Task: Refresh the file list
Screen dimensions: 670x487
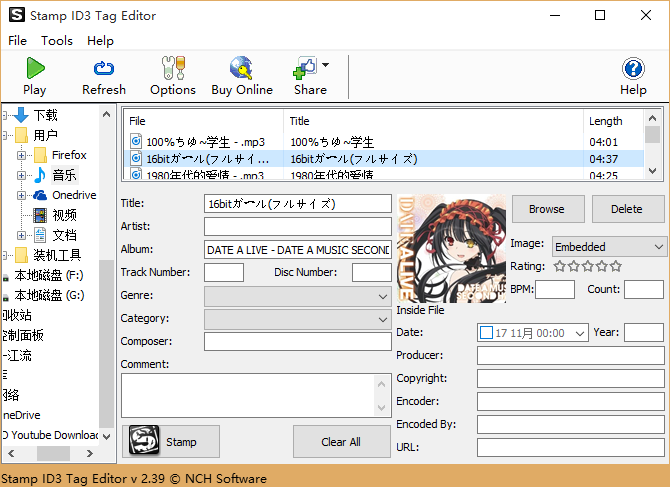Action: [x=104, y=69]
